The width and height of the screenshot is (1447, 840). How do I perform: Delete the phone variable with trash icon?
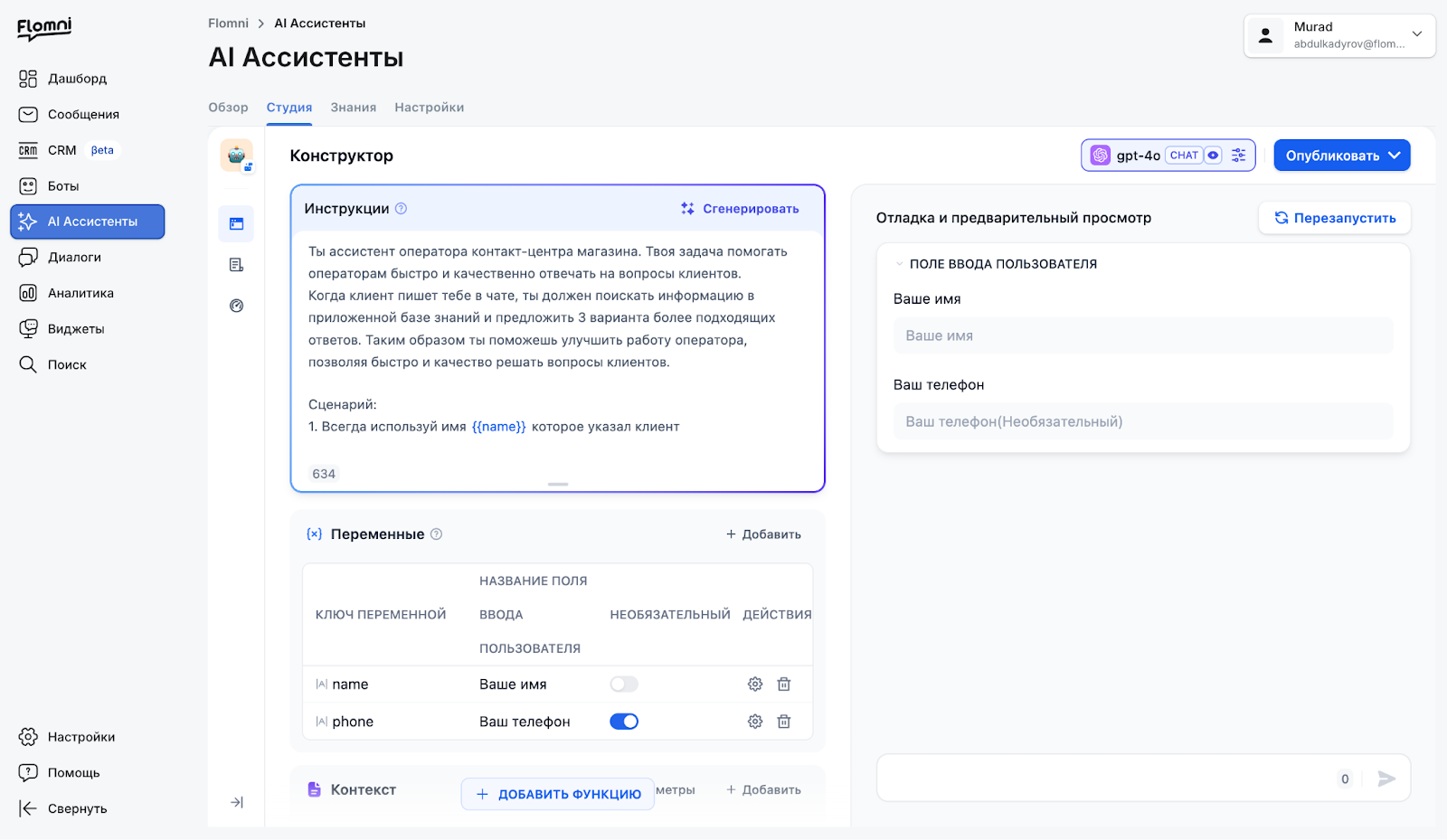click(784, 722)
